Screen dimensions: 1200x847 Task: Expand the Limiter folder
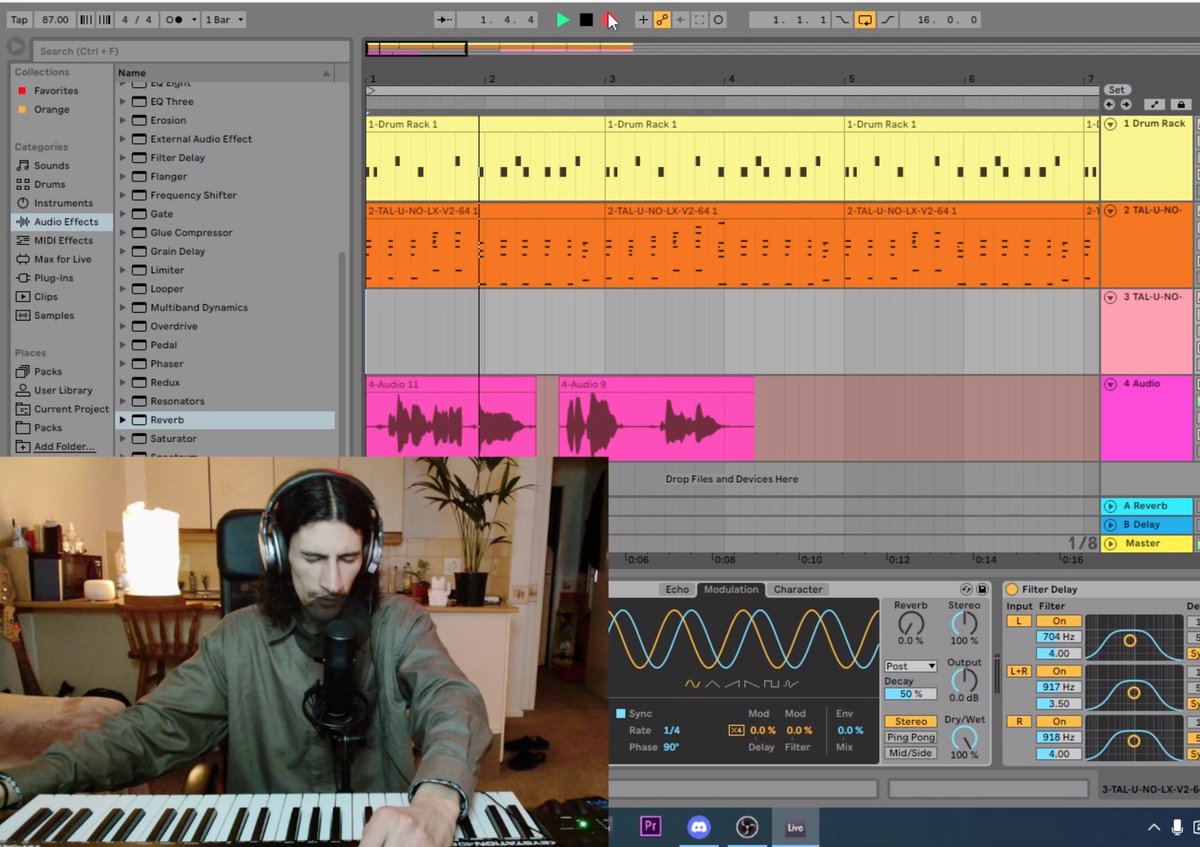coord(124,271)
